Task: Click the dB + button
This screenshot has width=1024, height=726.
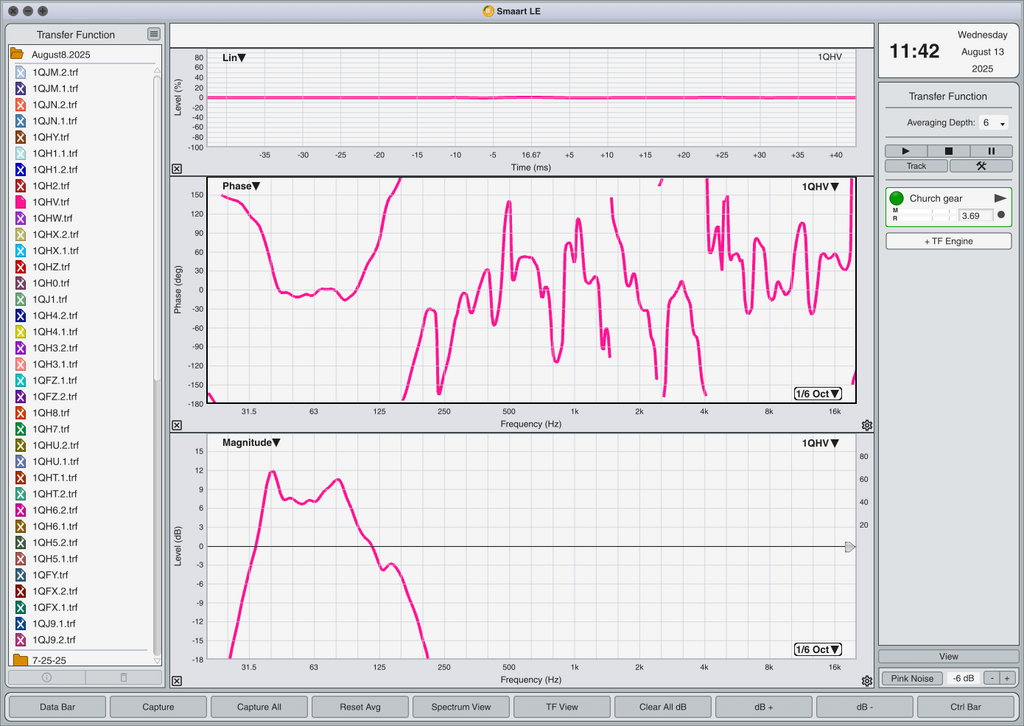Action: (763, 706)
